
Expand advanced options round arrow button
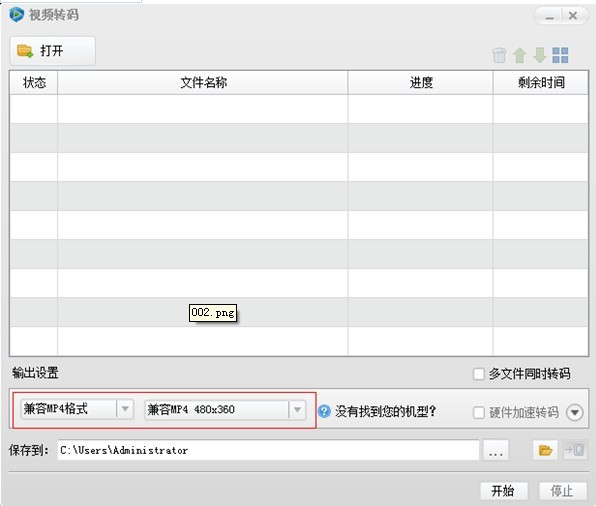pos(574,412)
